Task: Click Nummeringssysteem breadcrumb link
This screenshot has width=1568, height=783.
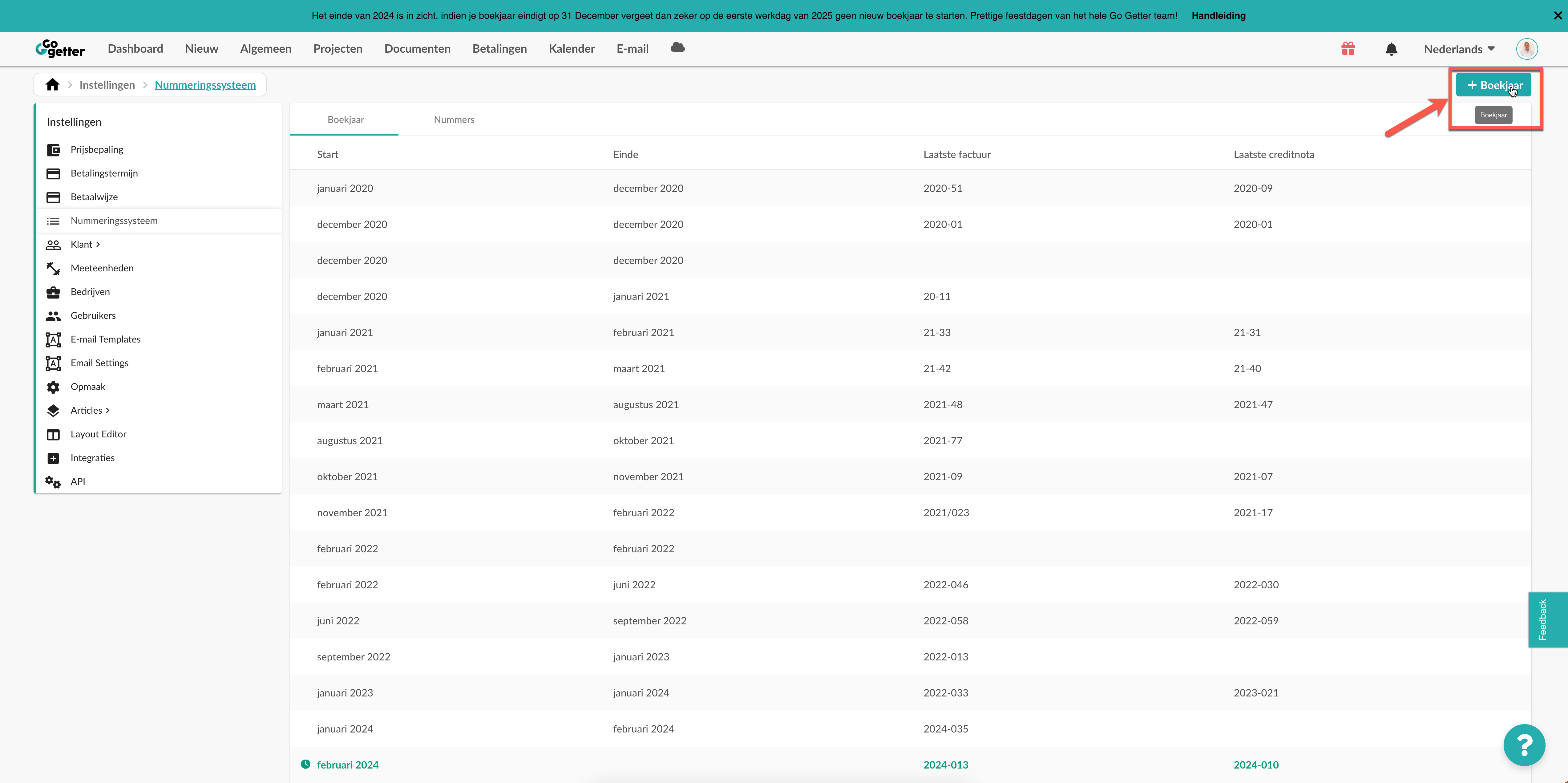Action: pos(205,85)
